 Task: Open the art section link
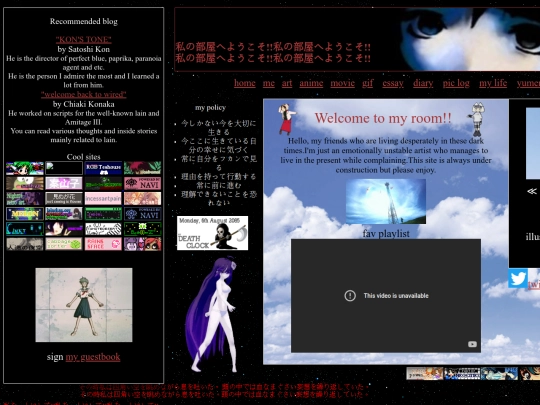[287, 83]
